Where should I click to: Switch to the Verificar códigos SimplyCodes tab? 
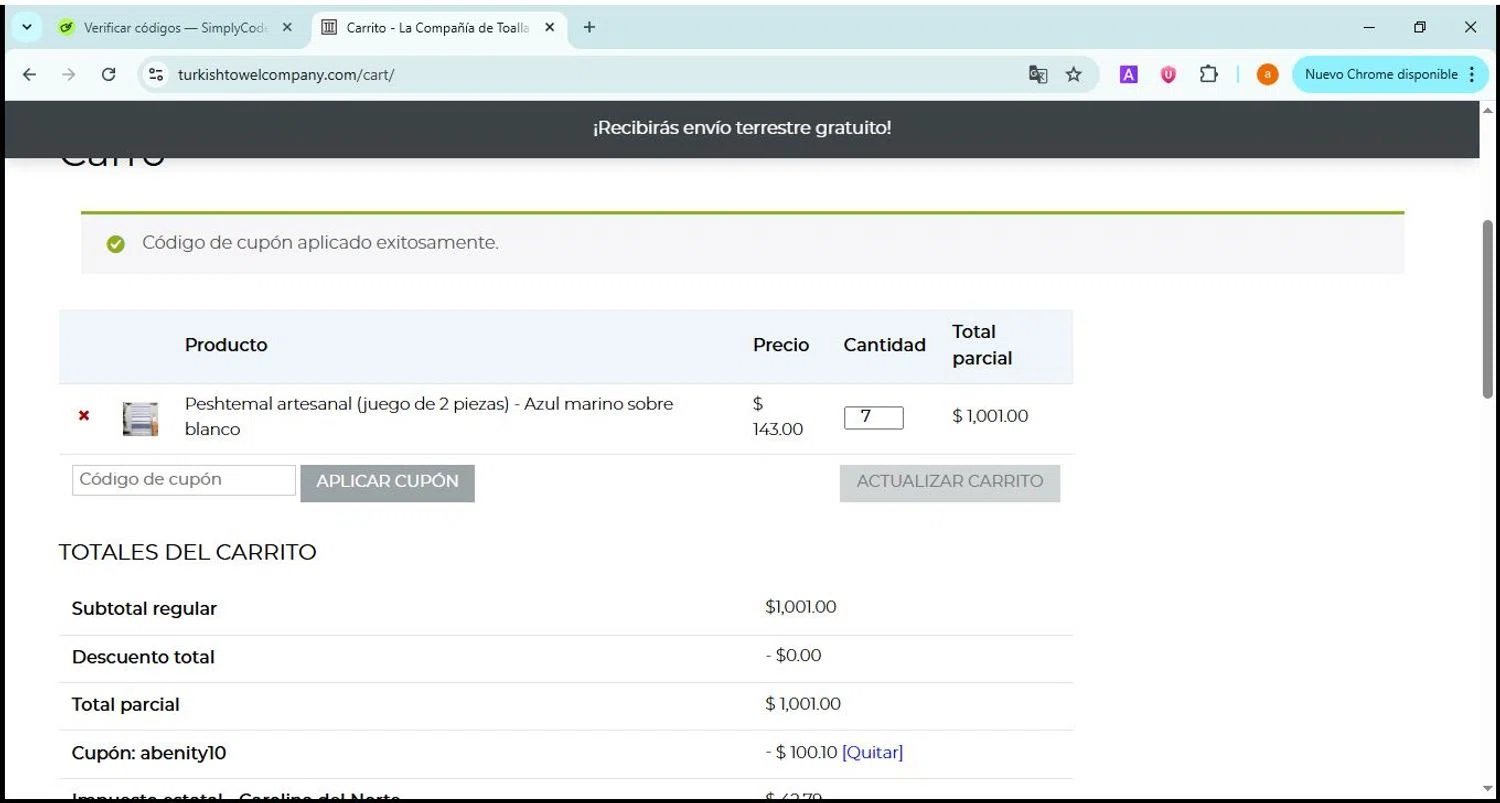click(x=174, y=28)
